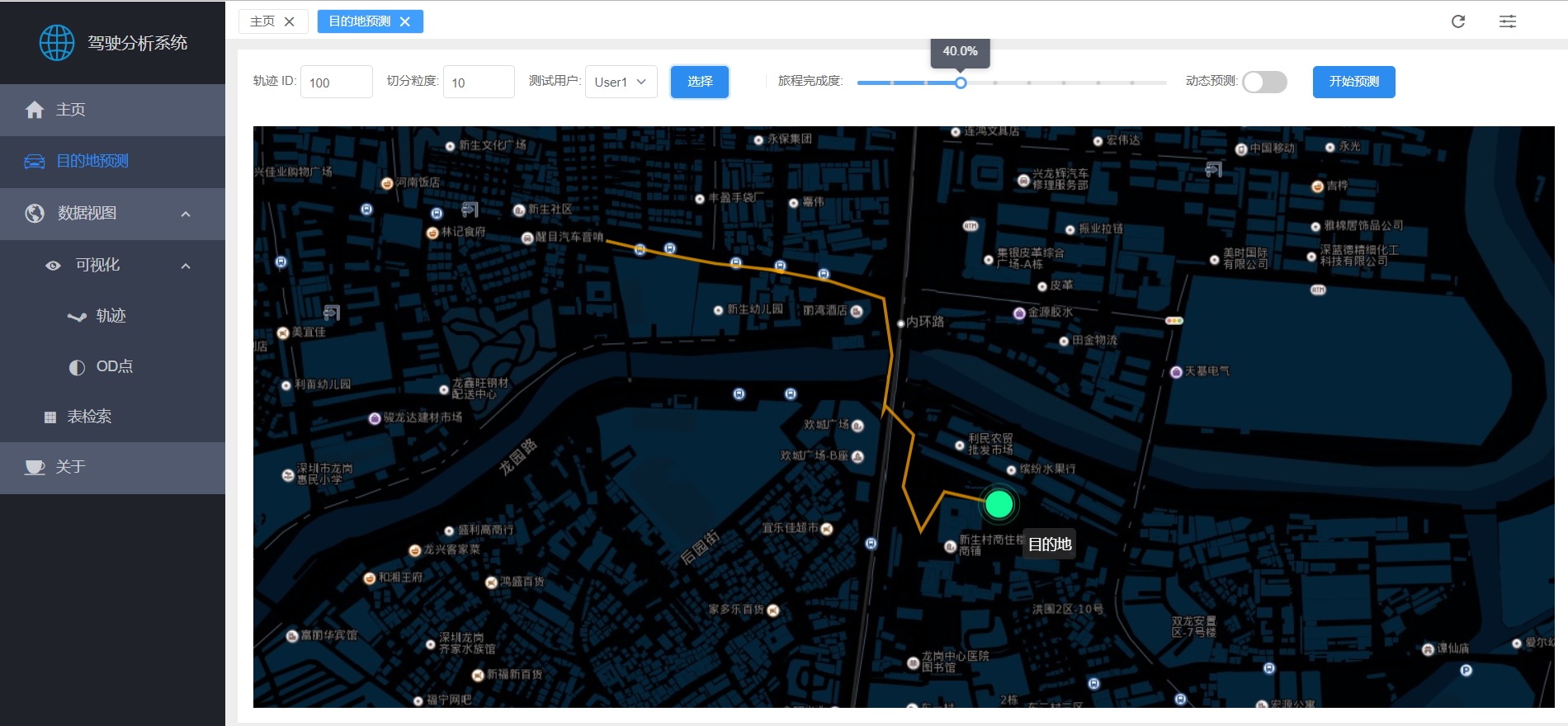Click the half-circle icon beside OD点
This screenshot has width=1568, height=726.
click(x=77, y=367)
